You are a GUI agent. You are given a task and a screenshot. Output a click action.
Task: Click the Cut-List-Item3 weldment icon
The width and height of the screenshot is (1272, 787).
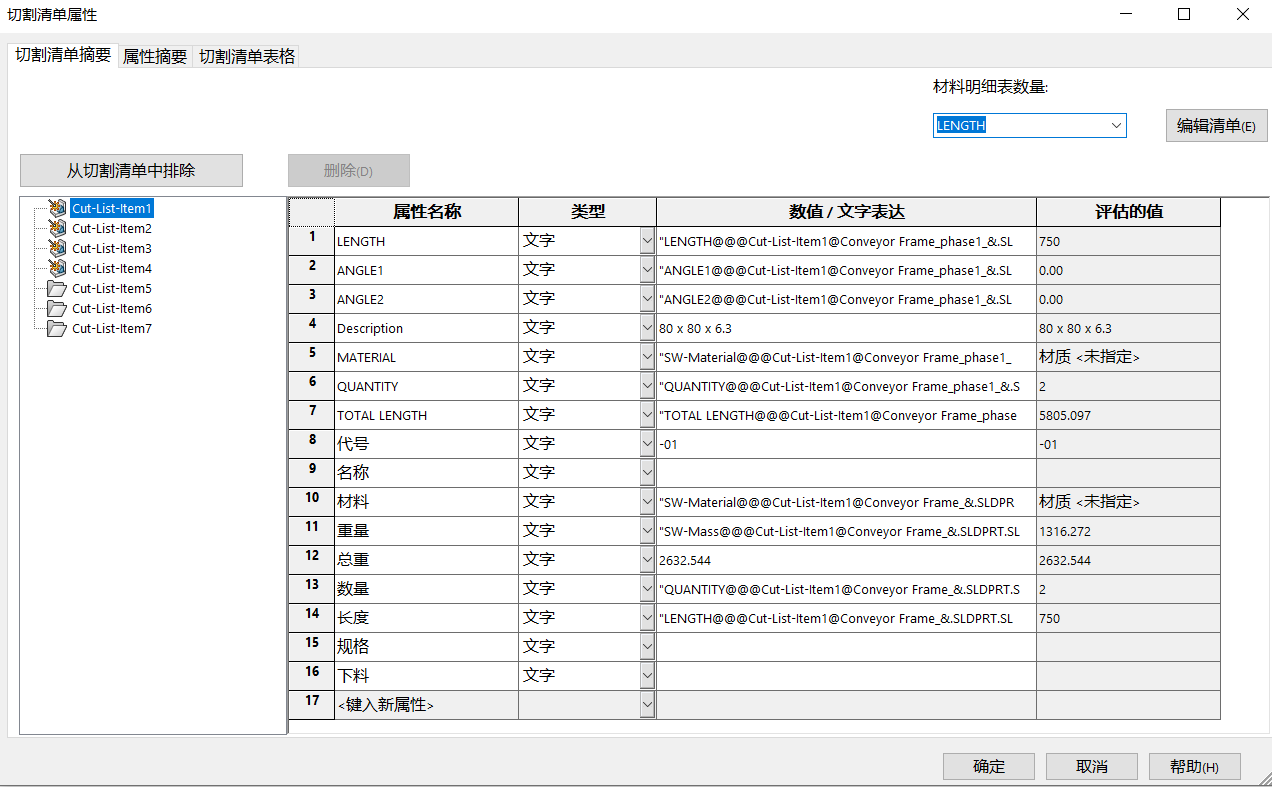57,249
